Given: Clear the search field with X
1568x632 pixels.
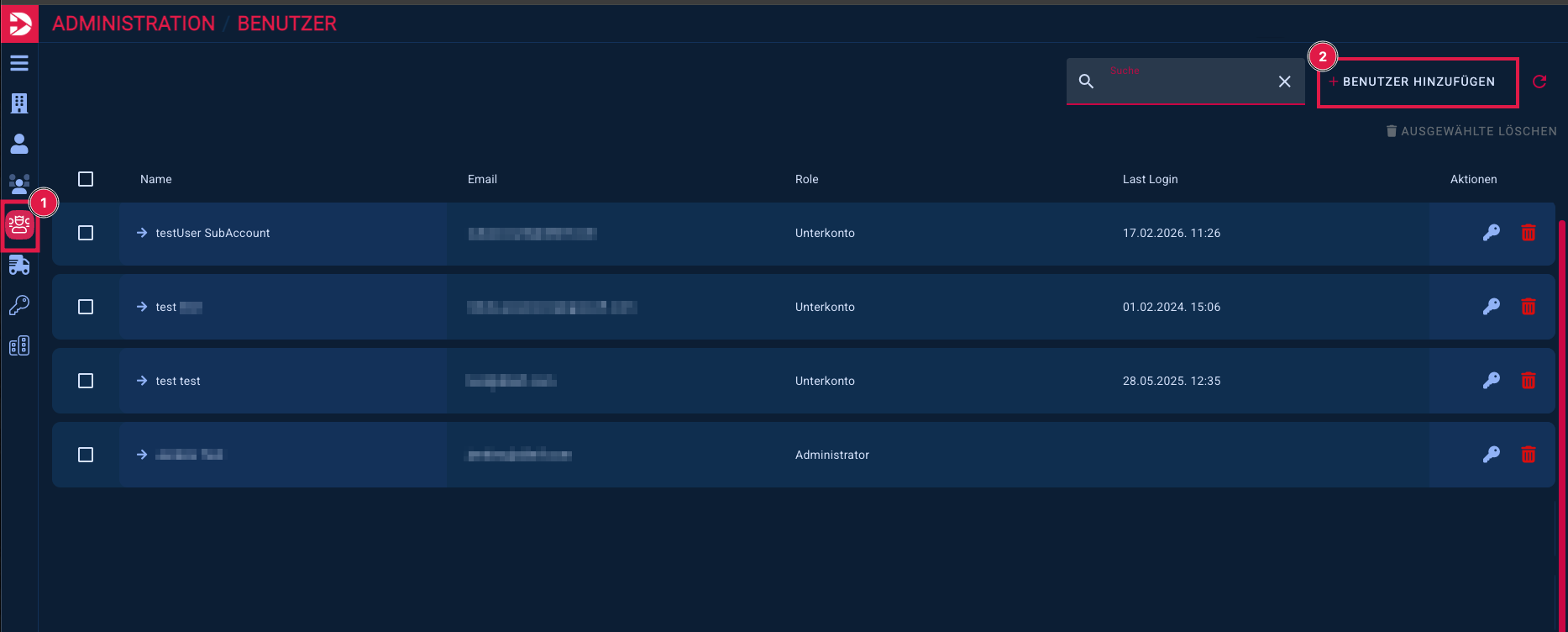Looking at the screenshot, I should [1284, 82].
